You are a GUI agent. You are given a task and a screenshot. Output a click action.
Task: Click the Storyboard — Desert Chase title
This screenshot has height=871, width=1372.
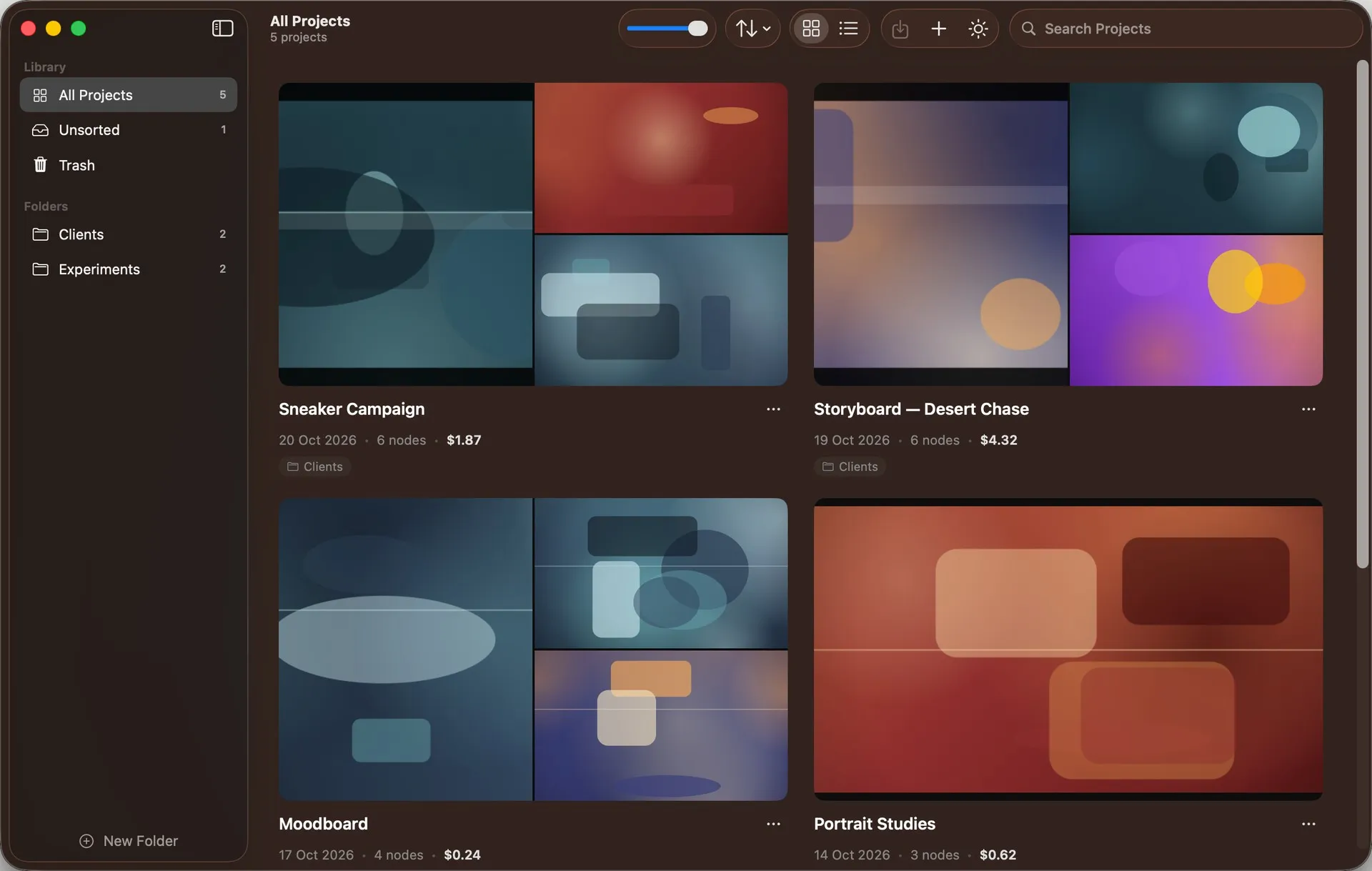pyautogui.click(x=921, y=409)
